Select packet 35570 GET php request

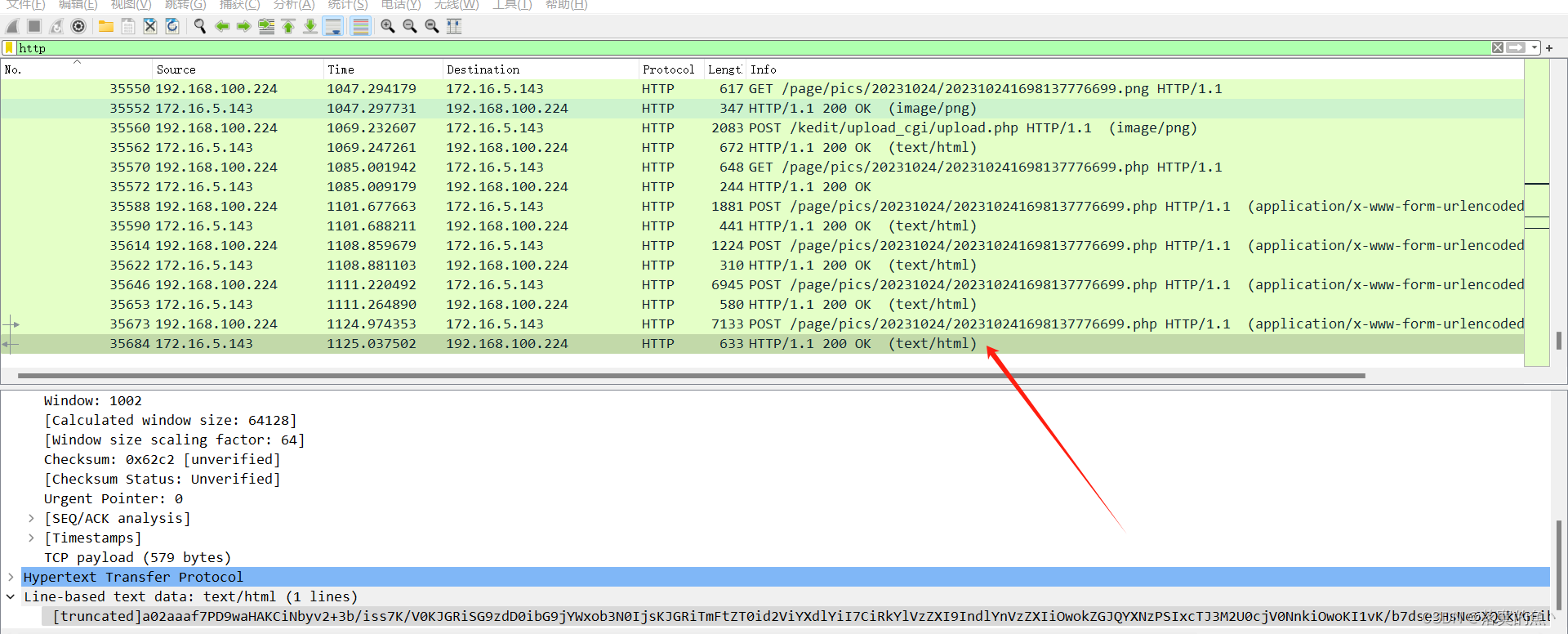pos(762,167)
